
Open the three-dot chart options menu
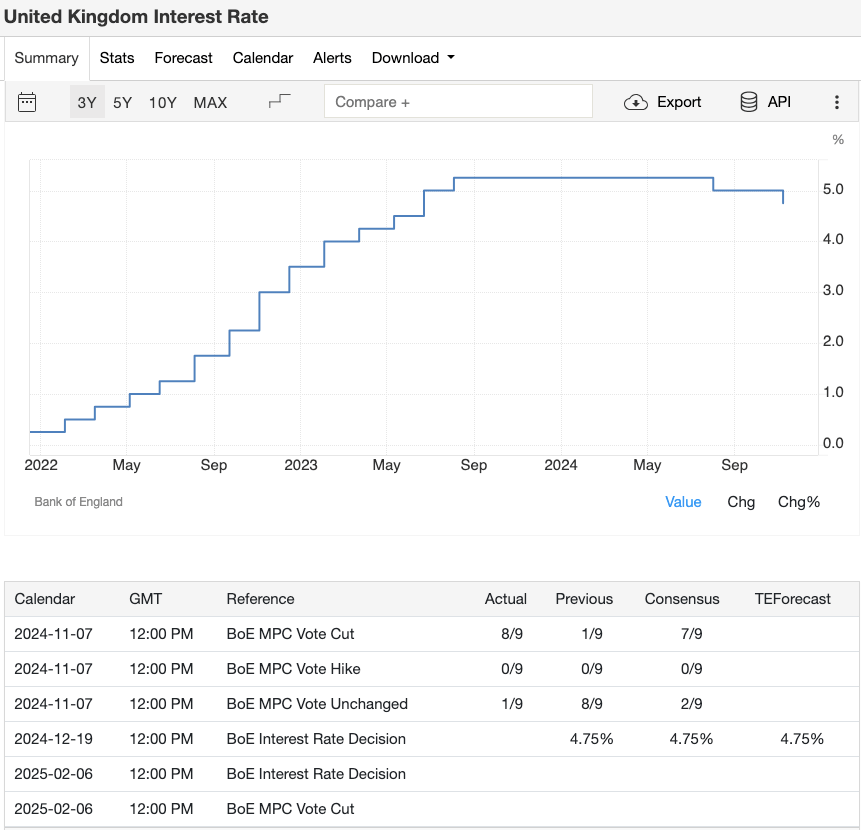click(837, 101)
